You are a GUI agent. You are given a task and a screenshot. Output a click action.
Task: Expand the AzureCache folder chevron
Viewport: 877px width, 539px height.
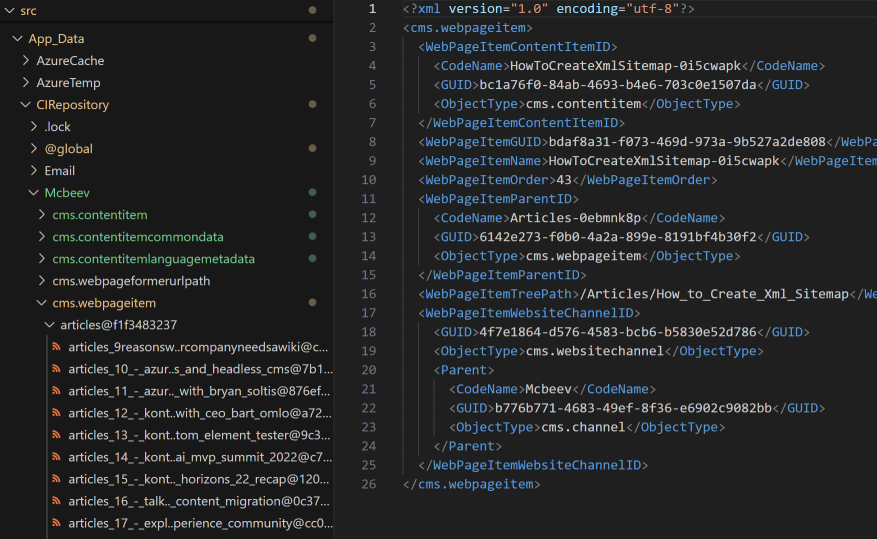click(26, 60)
